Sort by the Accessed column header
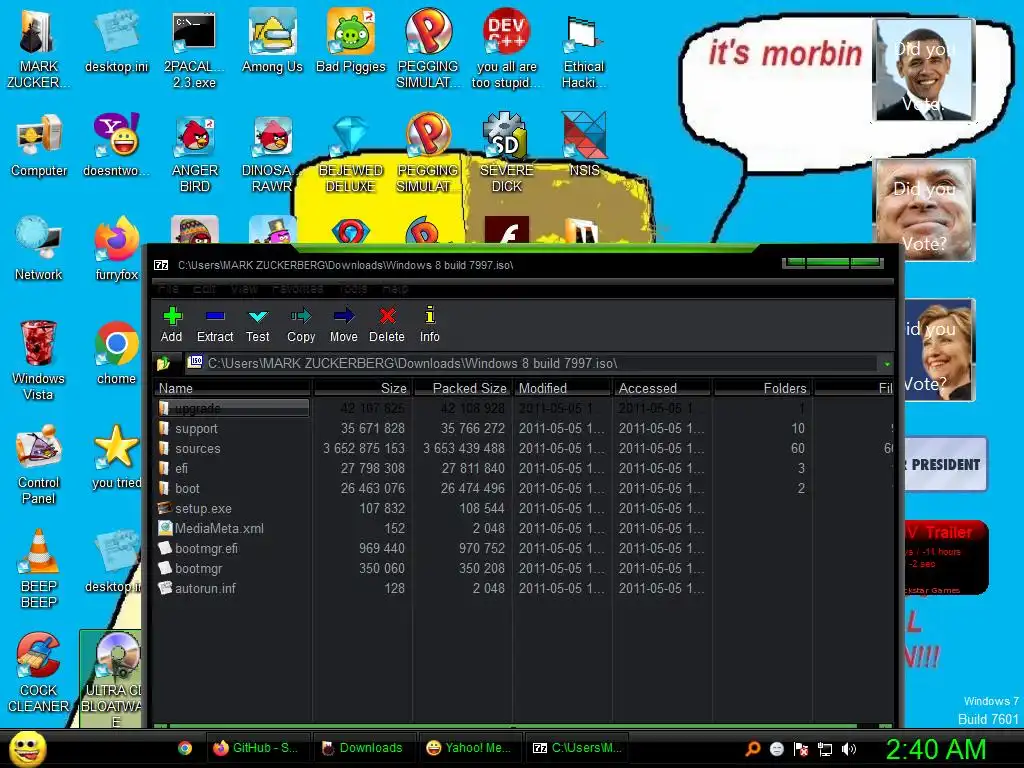The height and width of the screenshot is (768, 1024). coord(662,388)
